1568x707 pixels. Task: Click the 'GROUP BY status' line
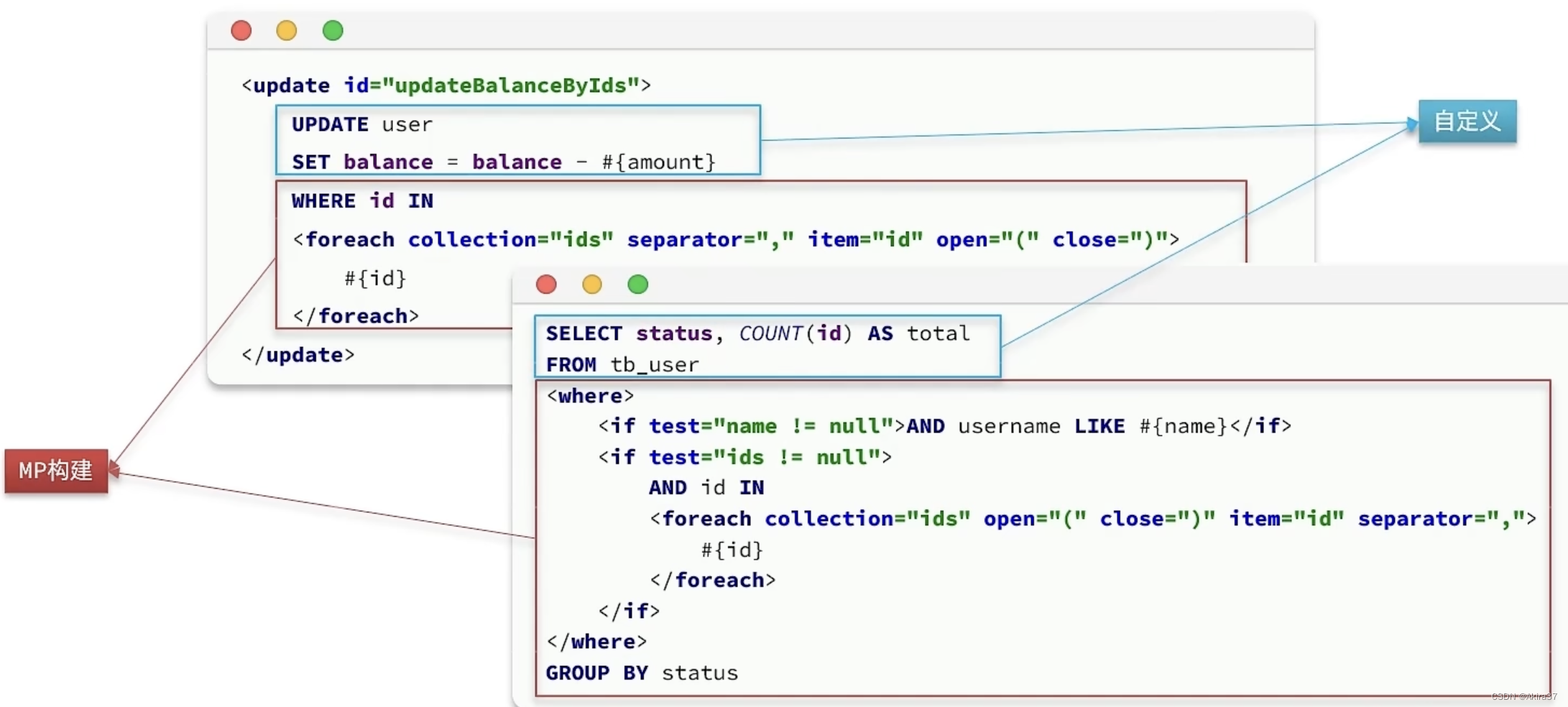coord(642,673)
